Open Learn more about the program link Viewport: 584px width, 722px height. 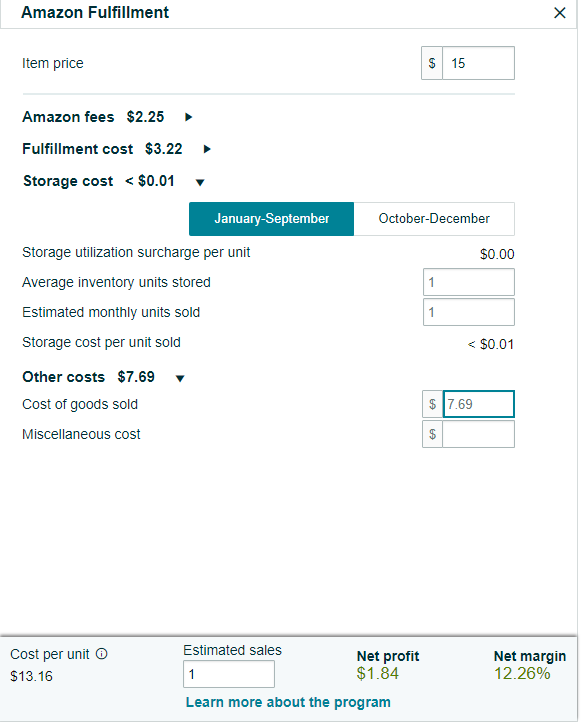(288, 702)
